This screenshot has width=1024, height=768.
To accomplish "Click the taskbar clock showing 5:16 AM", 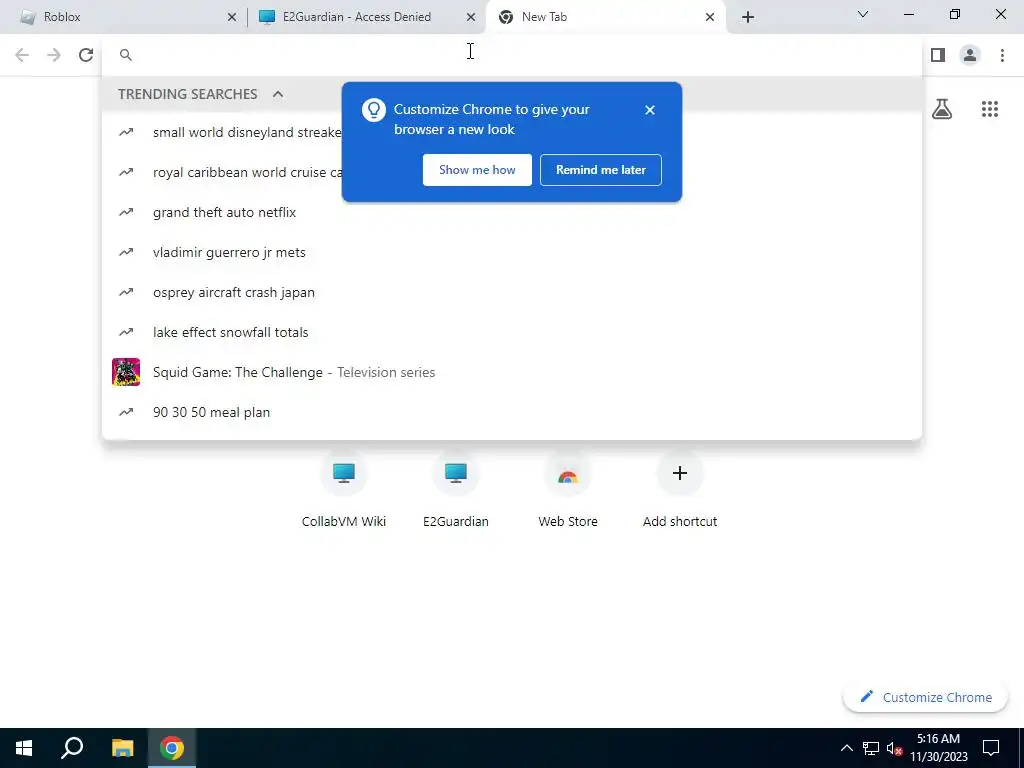I will point(939,748).
